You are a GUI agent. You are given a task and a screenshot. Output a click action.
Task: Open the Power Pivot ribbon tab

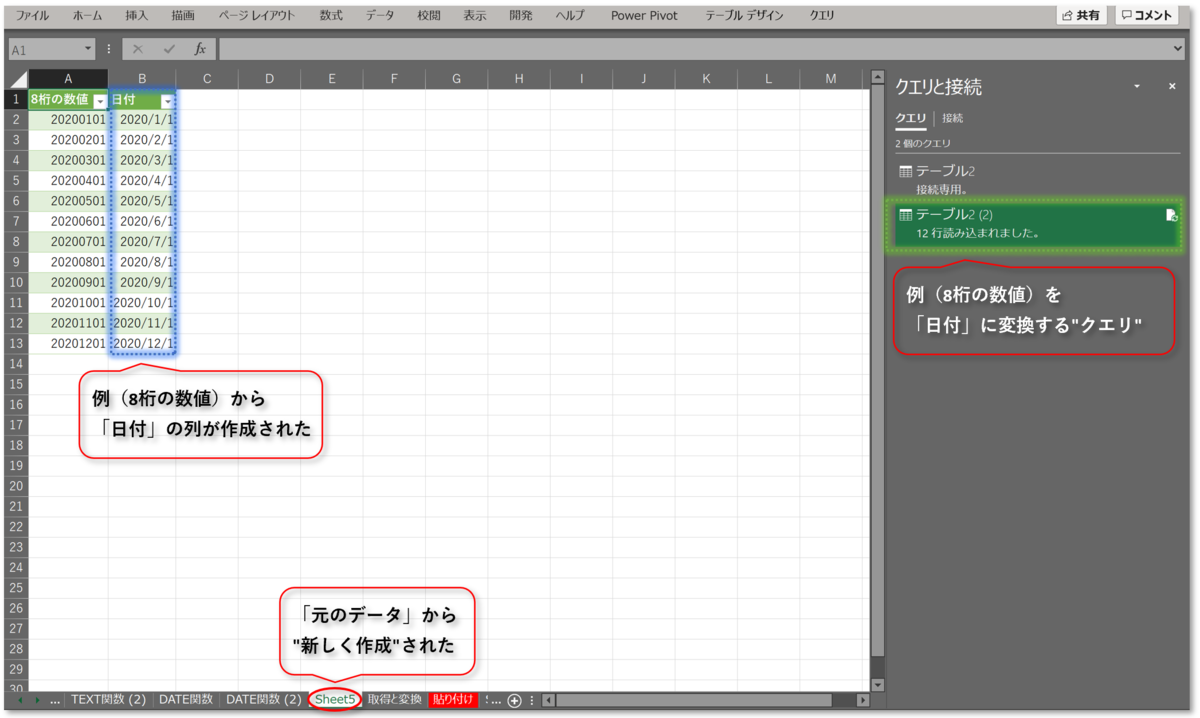[x=644, y=16]
